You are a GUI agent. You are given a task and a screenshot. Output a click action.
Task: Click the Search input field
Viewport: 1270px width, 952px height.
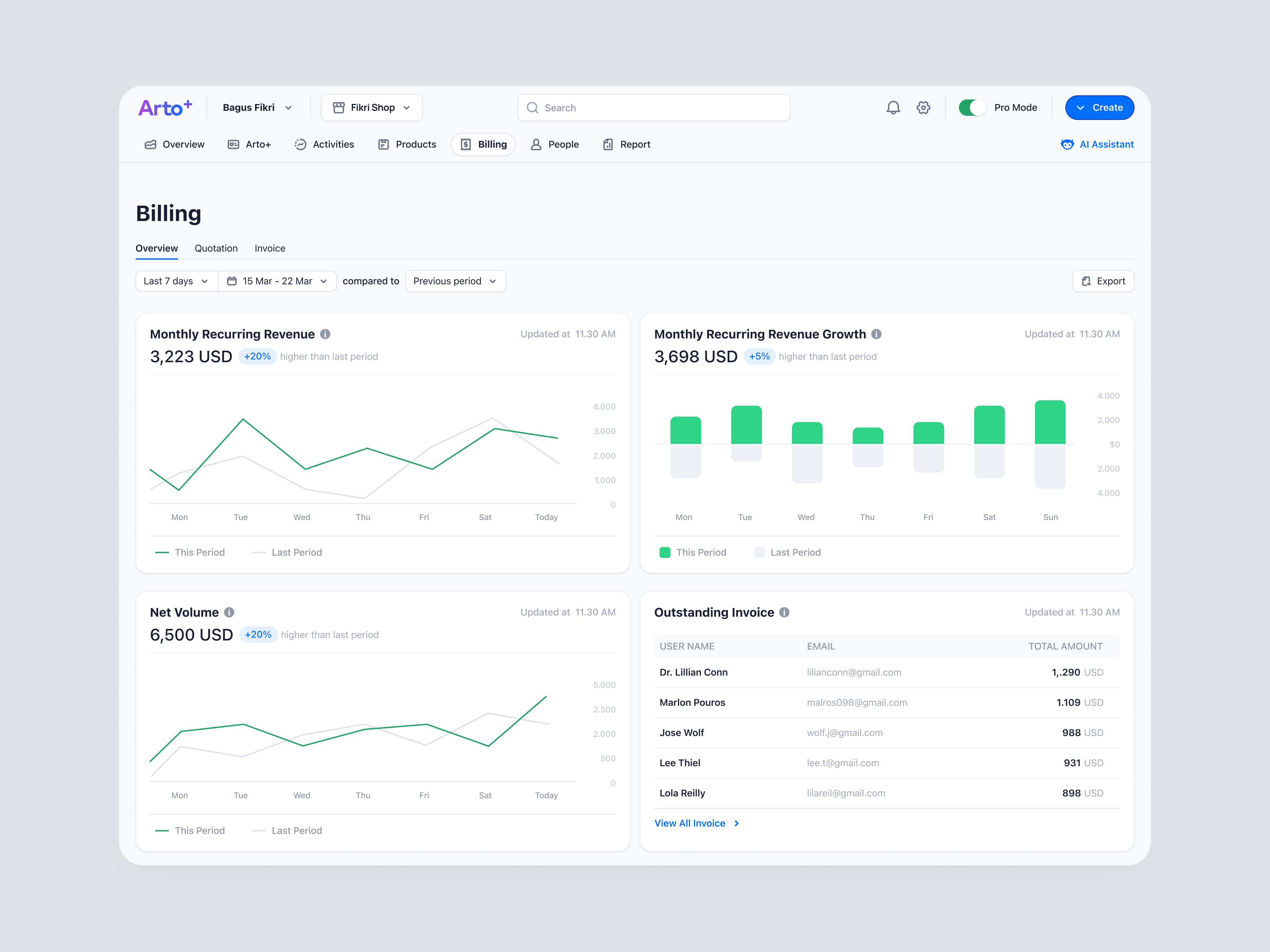[654, 108]
